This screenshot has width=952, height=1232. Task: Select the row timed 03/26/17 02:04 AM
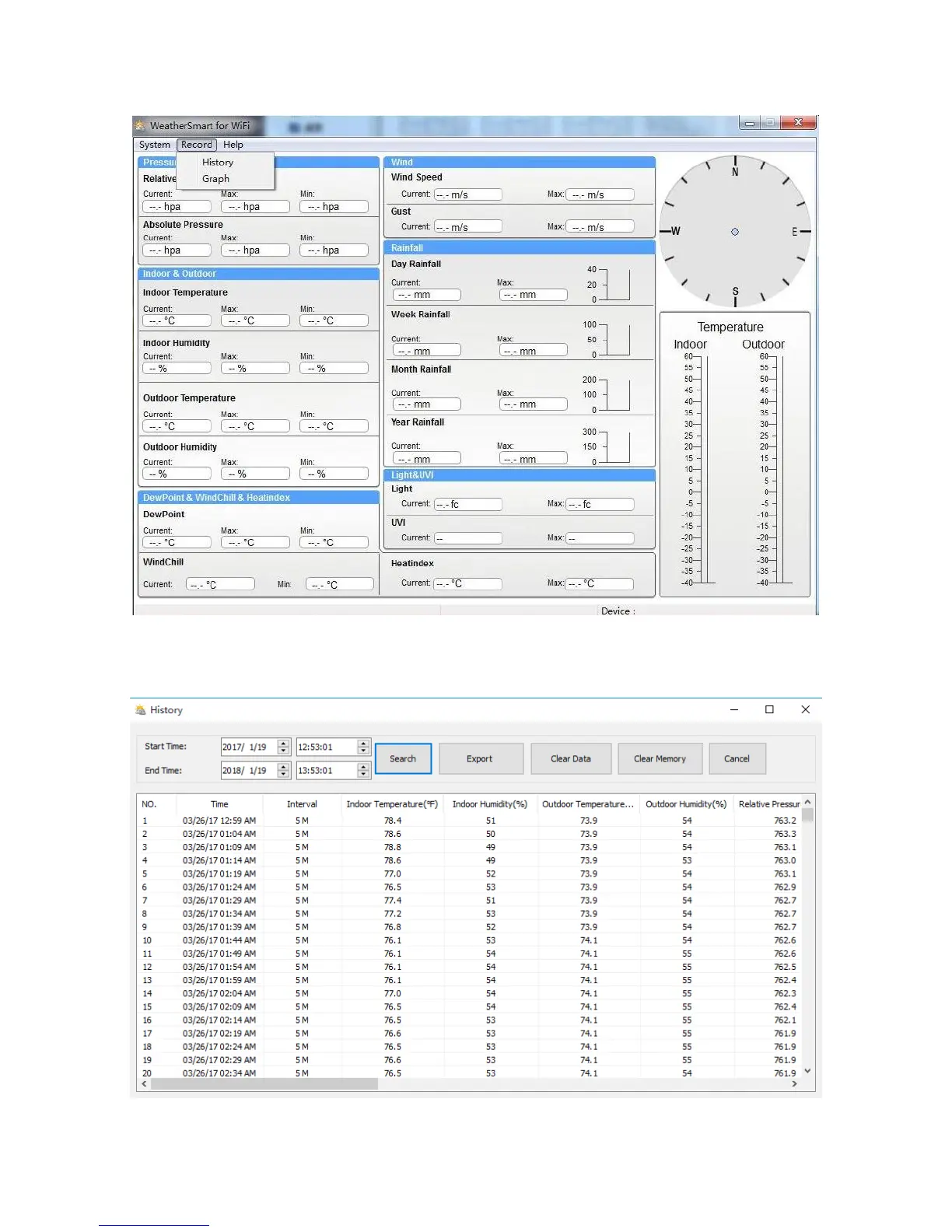469,993
